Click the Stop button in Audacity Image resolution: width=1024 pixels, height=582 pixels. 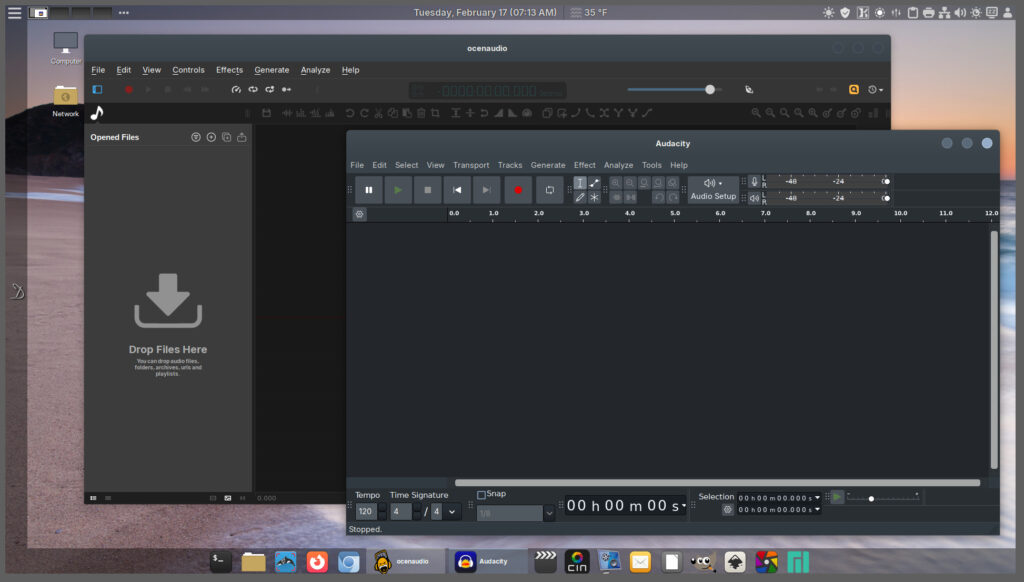click(428, 190)
